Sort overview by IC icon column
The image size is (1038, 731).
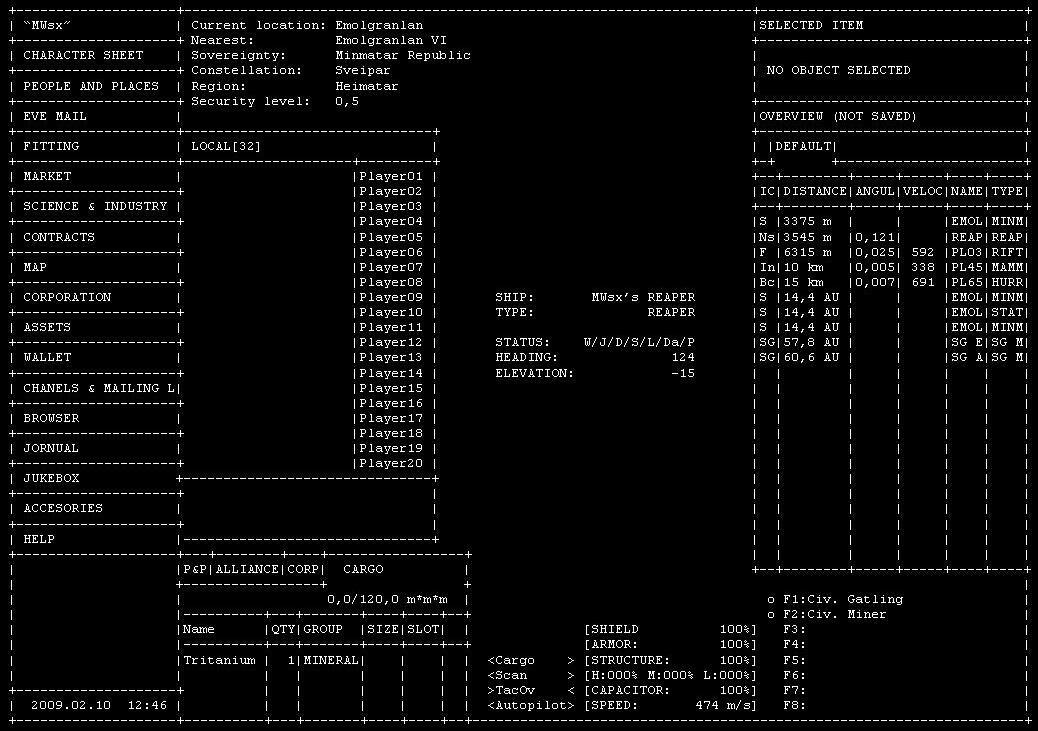[x=767, y=191]
